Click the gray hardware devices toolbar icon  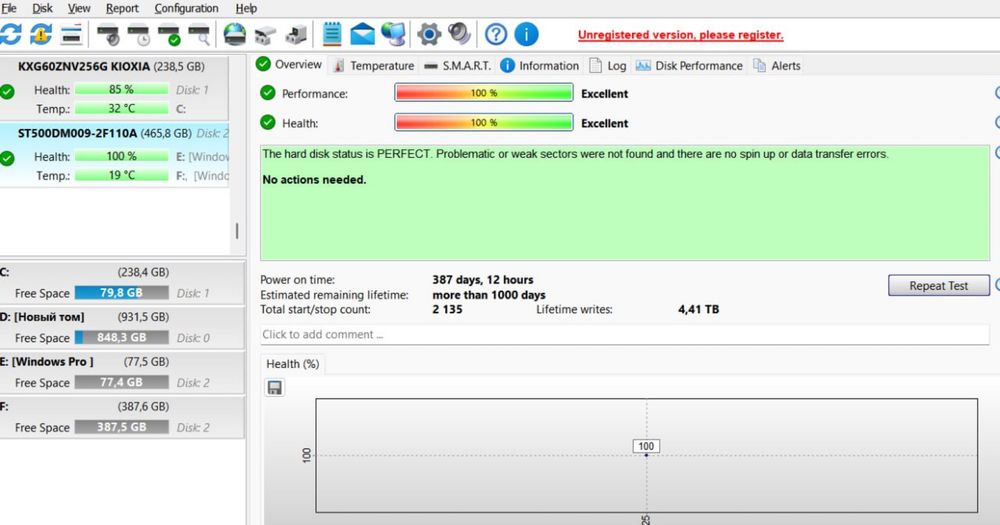296,35
